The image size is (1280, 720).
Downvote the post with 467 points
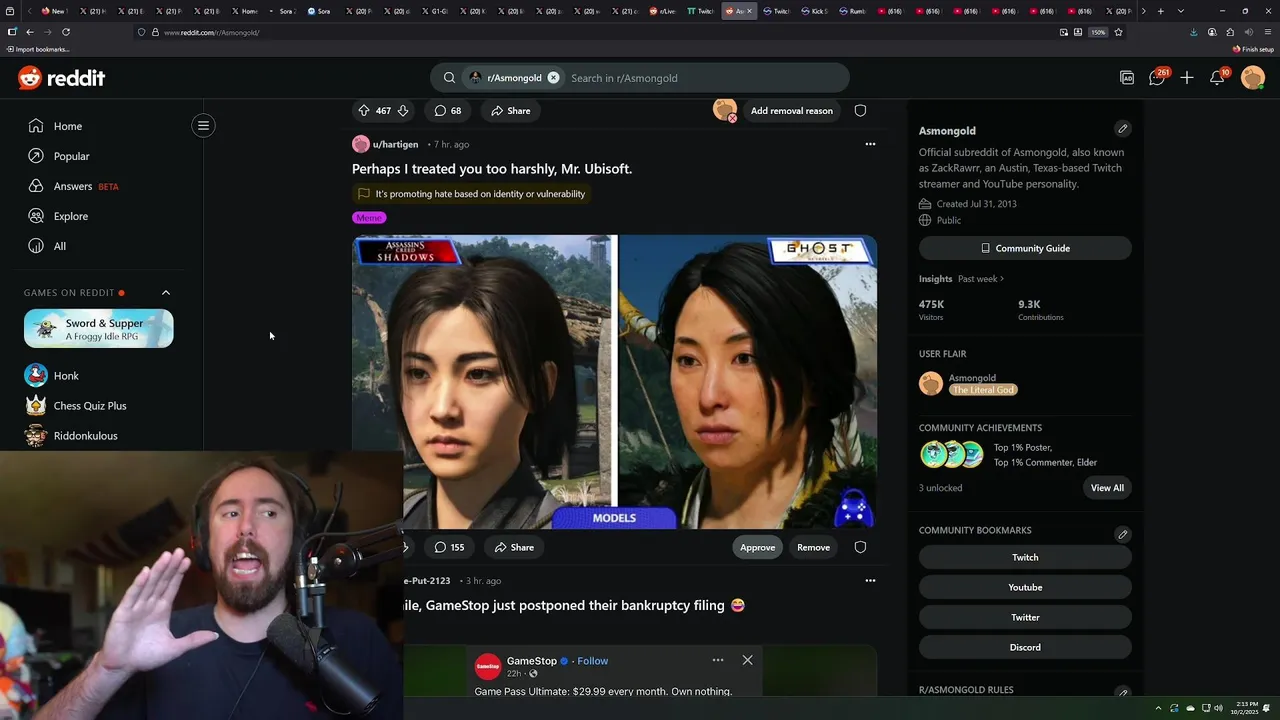coord(403,111)
